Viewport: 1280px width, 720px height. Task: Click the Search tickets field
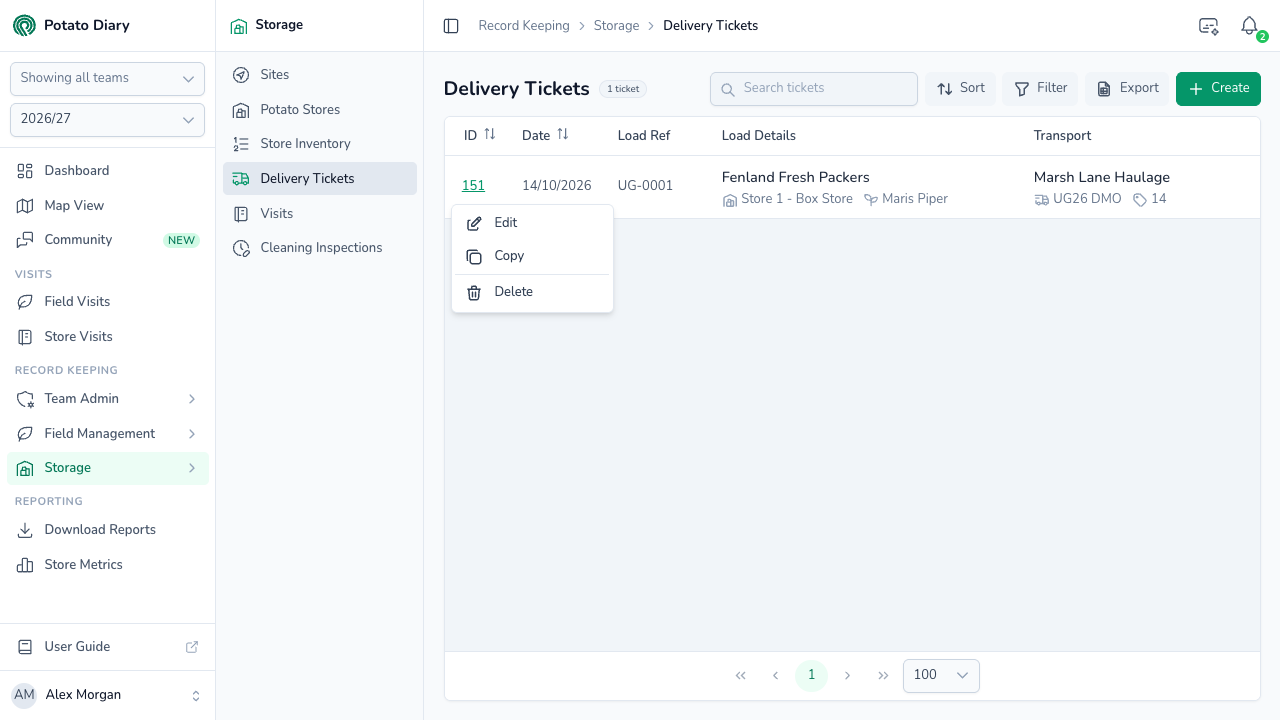point(814,89)
